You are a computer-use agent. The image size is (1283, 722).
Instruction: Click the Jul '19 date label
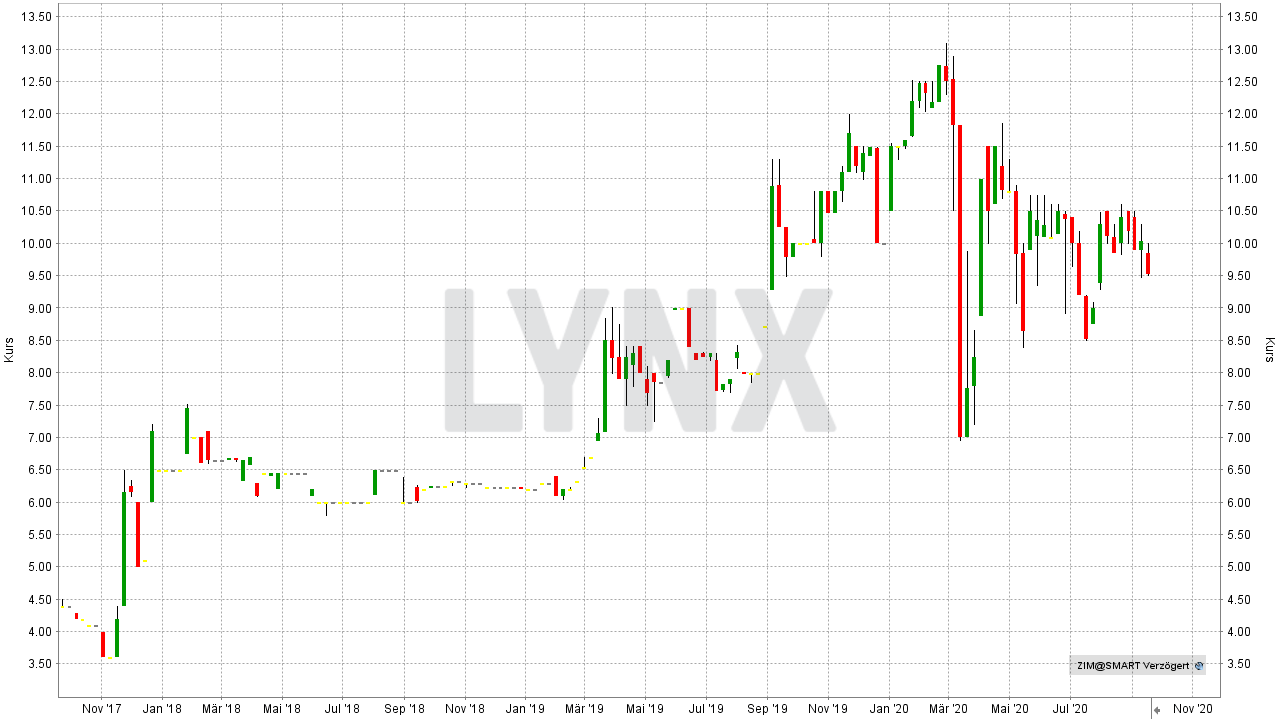(x=706, y=709)
